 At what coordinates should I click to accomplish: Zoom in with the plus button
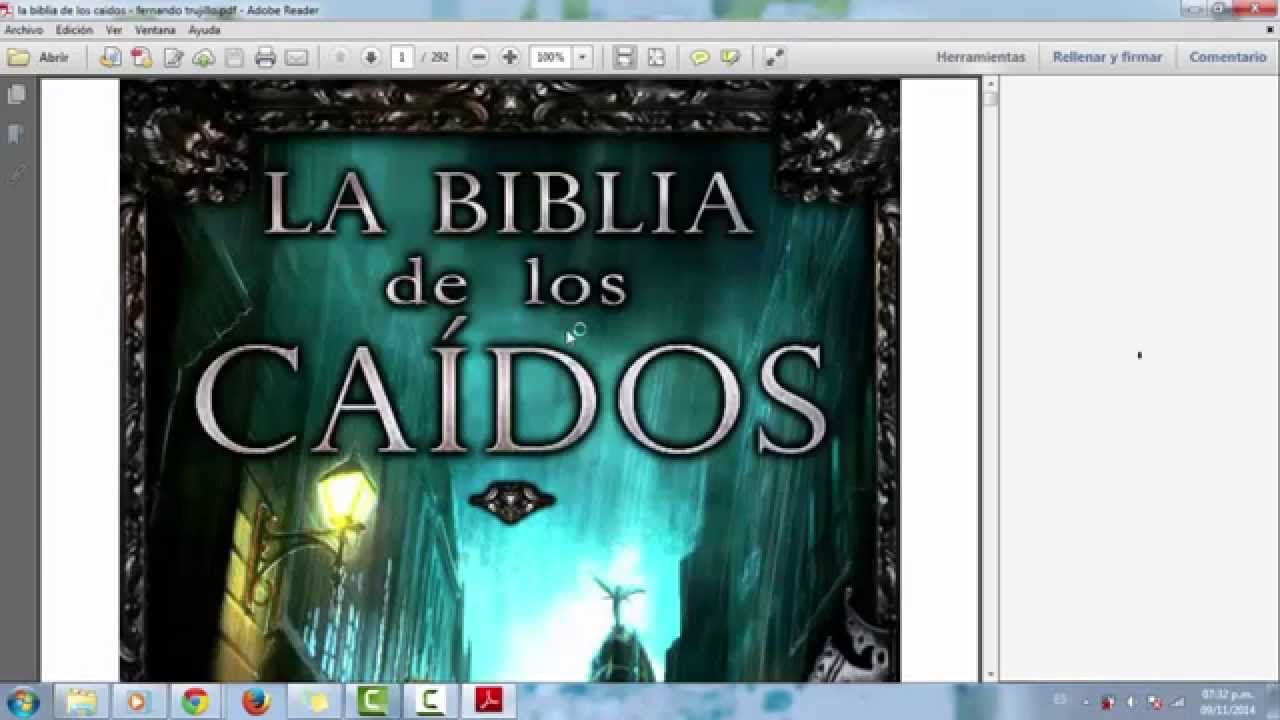pos(510,57)
